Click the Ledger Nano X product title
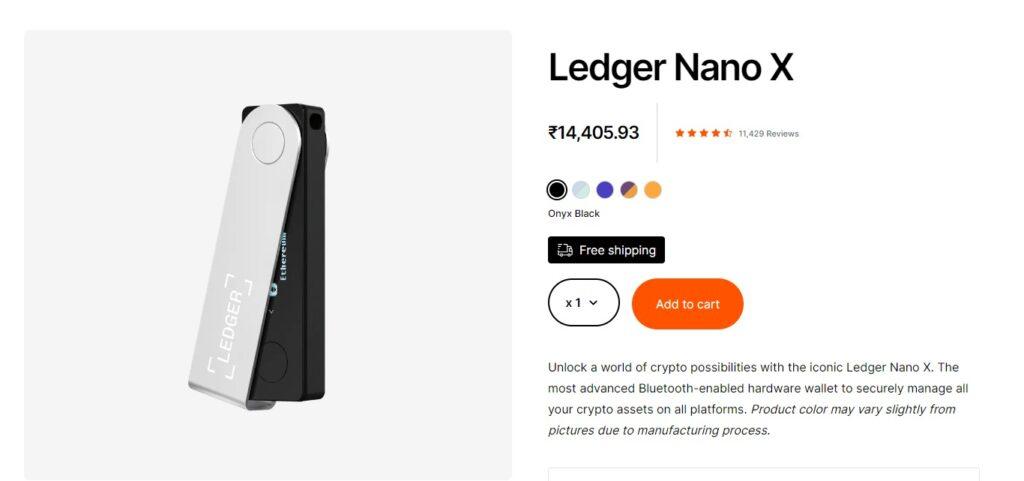 coord(670,68)
